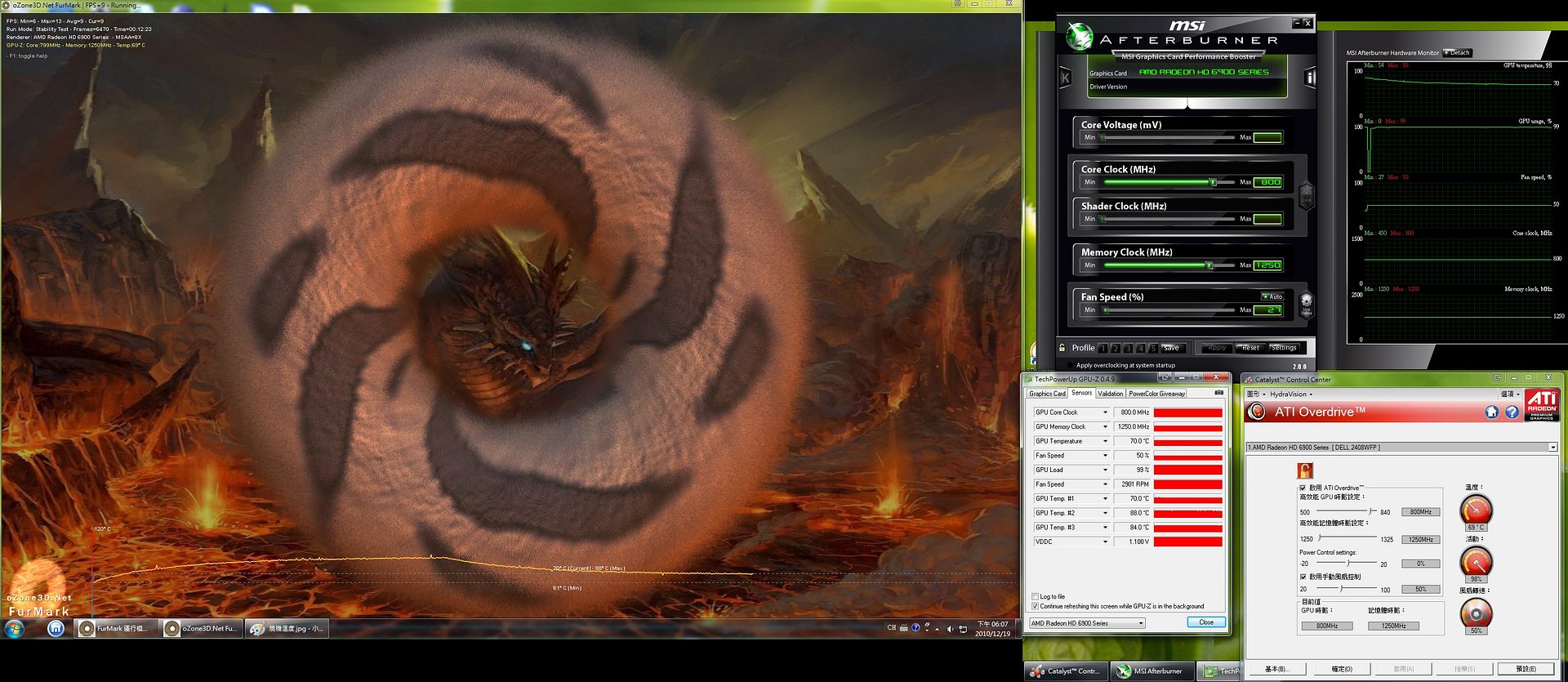Open the Catalyst display selector DELL 2408WFP
The width and height of the screenshot is (1568, 682).
pos(1401,447)
